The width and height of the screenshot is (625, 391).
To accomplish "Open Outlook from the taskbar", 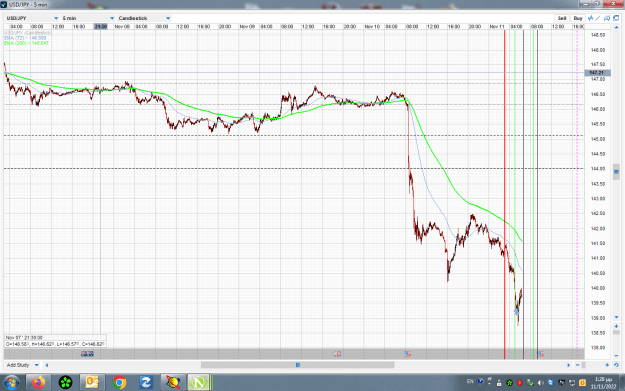I will click(92, 383).
